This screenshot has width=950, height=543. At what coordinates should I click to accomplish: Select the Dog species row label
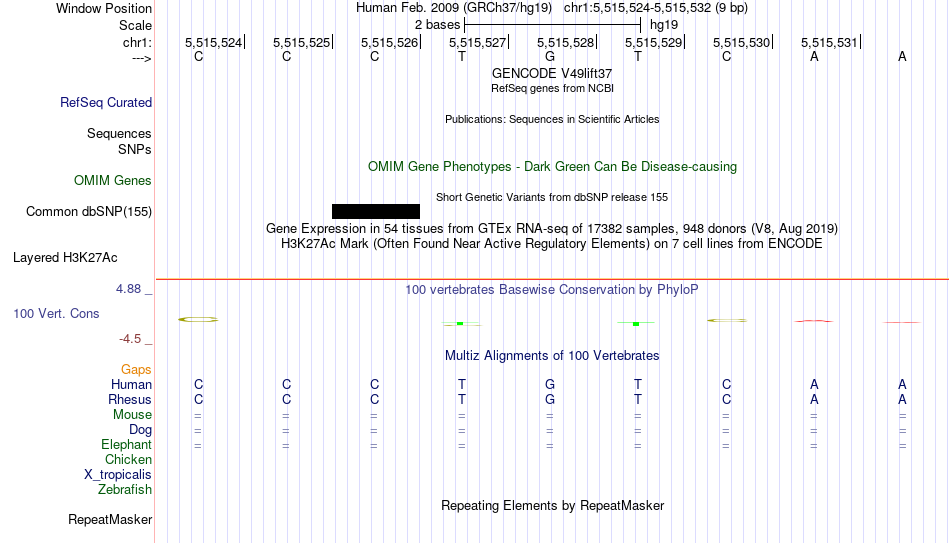click(x=141, y=430)
